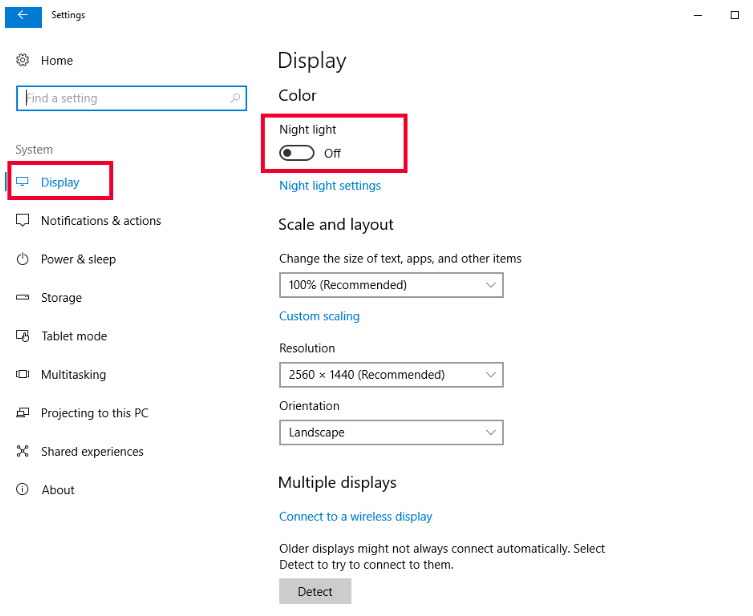Click the Power & sleep icon
Screen dimensions: 753x616
tap(23, 259)
